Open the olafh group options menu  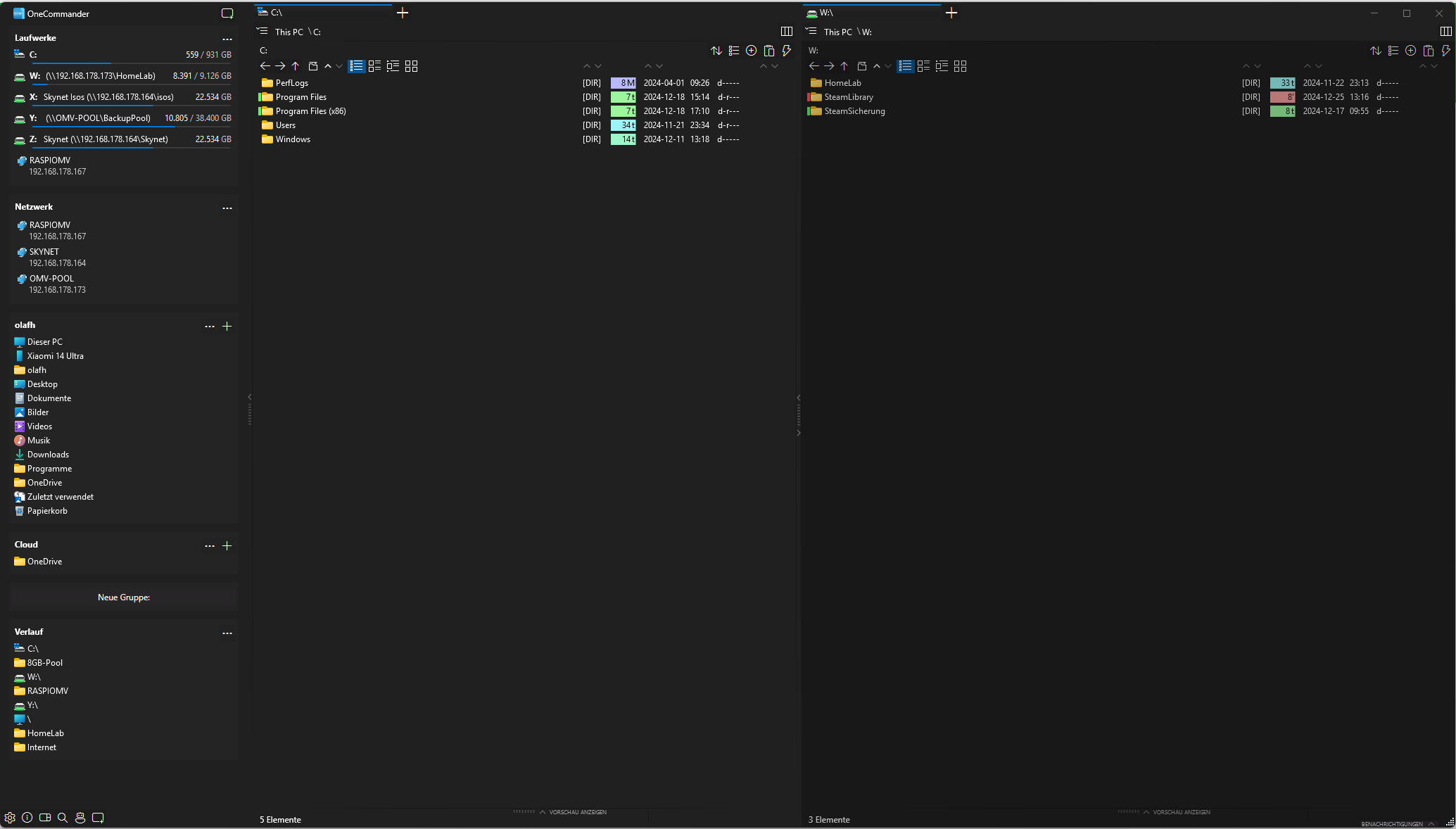click(x=210, y=327)
